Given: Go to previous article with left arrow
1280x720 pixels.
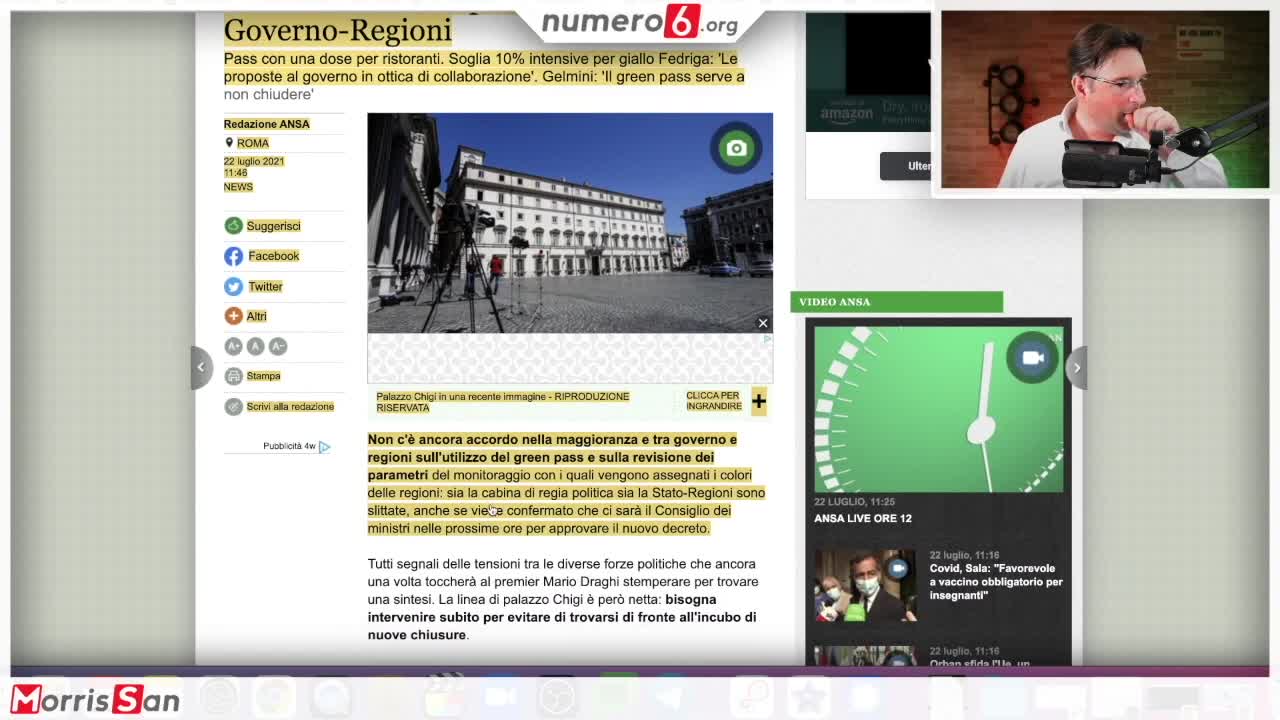Looking at the screenshot, I should click(201, 367).
